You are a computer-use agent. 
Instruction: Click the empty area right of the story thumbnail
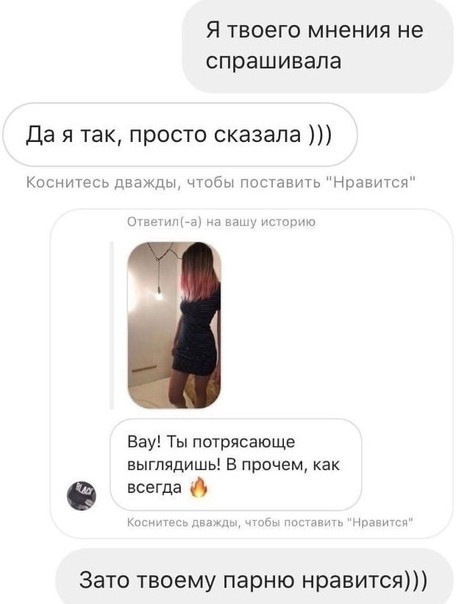331,325
